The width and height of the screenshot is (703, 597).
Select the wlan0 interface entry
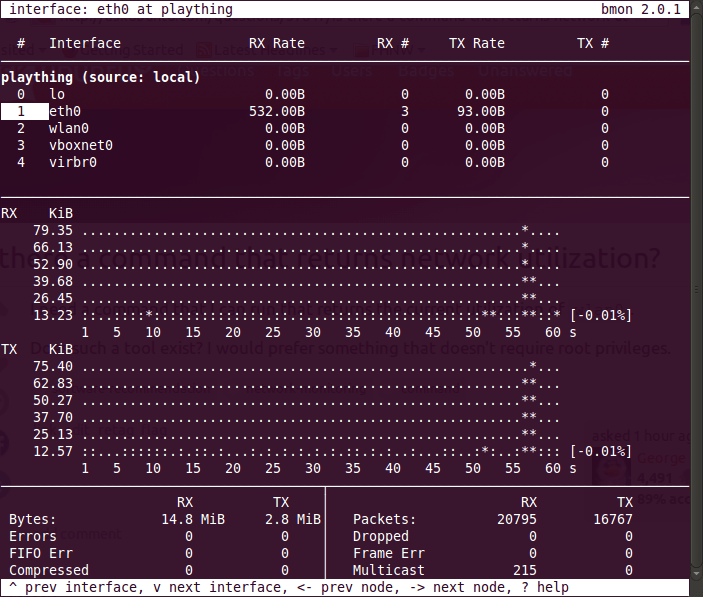point(69,128)
